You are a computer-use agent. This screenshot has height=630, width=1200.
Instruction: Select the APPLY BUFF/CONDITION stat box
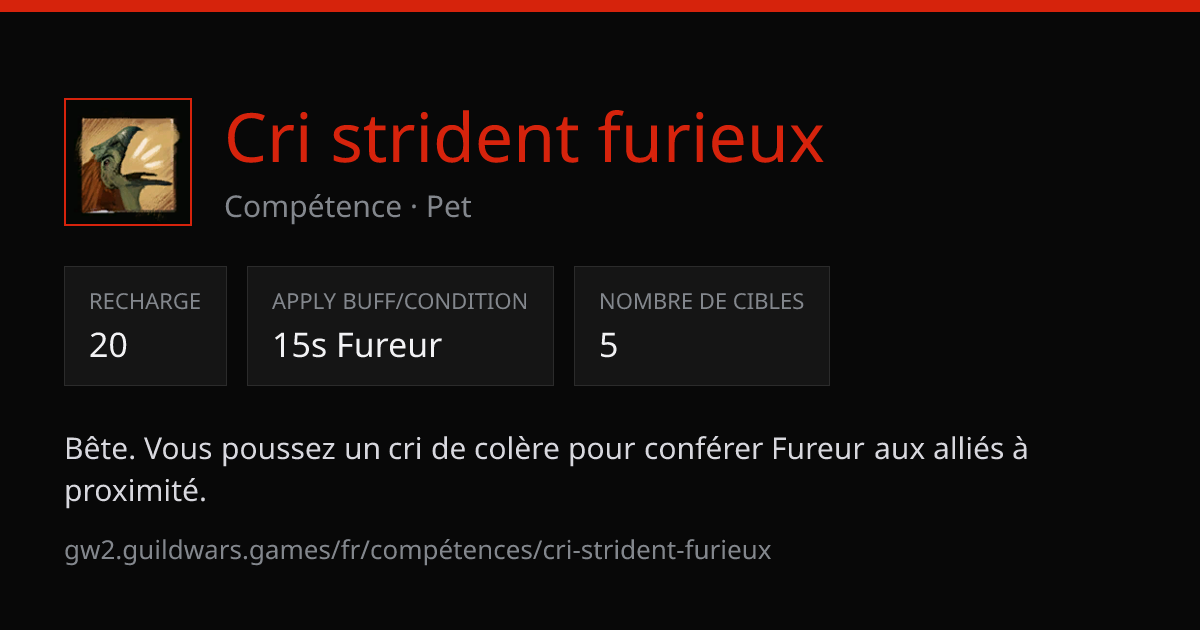coord(400,326)
